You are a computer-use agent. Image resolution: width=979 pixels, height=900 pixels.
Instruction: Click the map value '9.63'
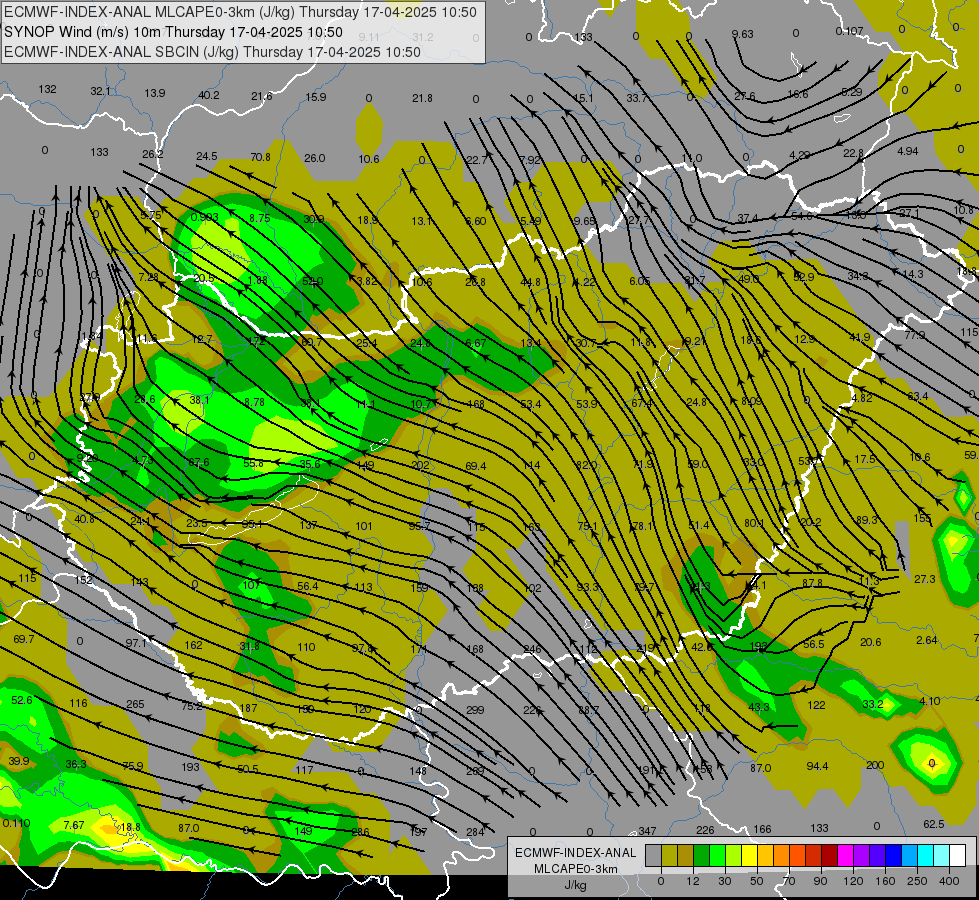[x=742, y=34]
